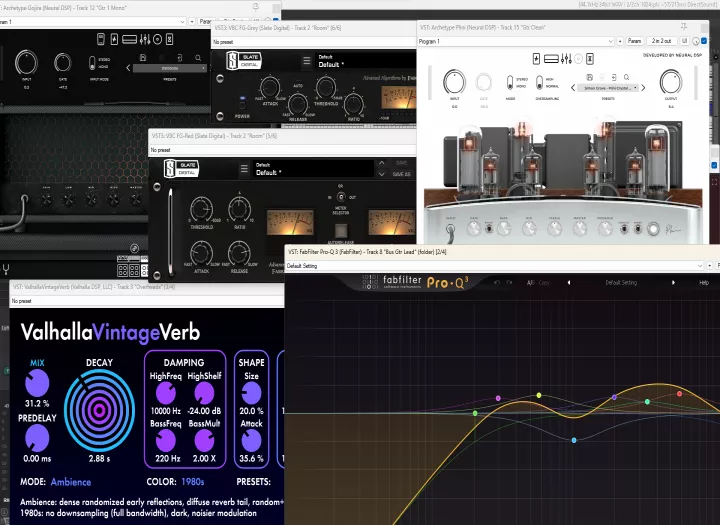Click undo arrow in FabFilter Pro-Q 3
The width and height of the screenshot is (720, 525).
pos(497,282)
